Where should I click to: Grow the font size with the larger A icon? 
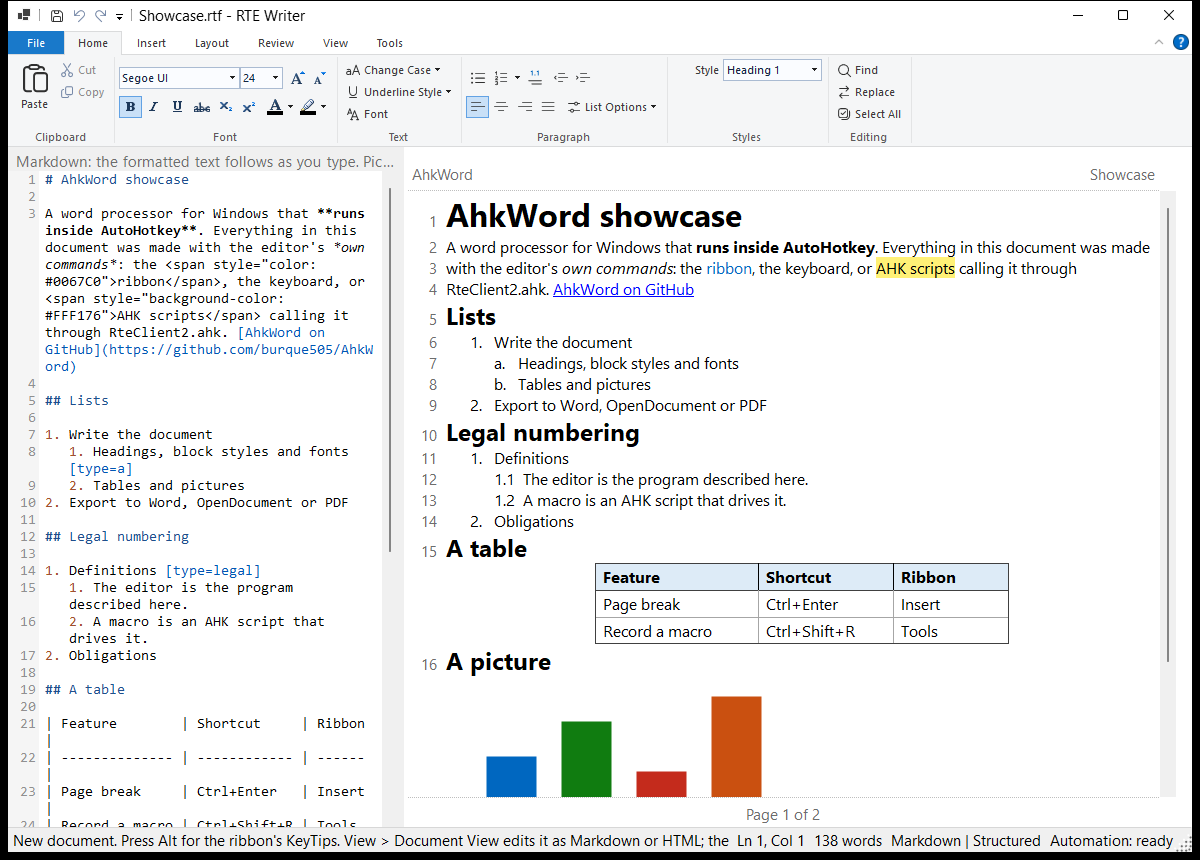(297, 78)
